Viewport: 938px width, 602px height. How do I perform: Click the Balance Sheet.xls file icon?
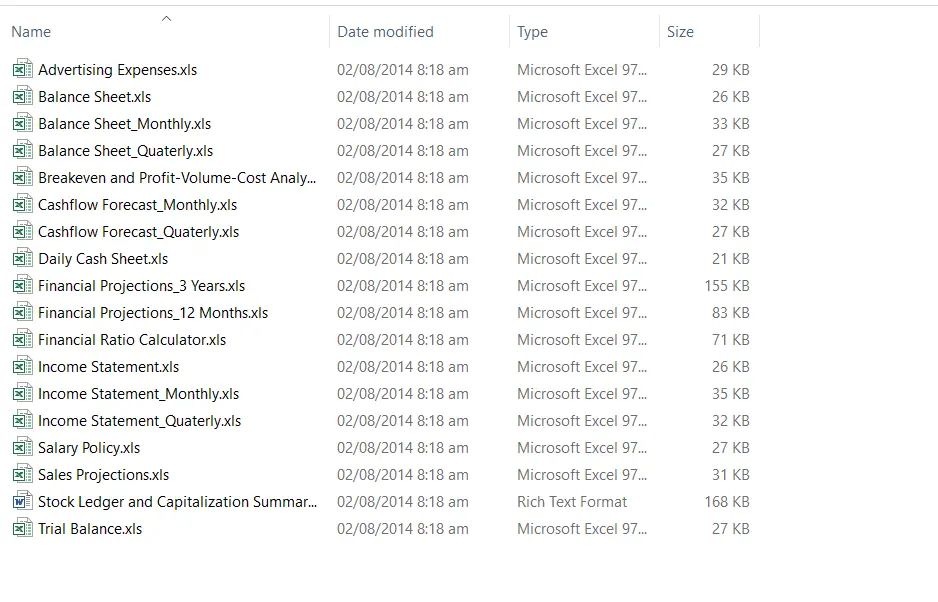[23, 96]
